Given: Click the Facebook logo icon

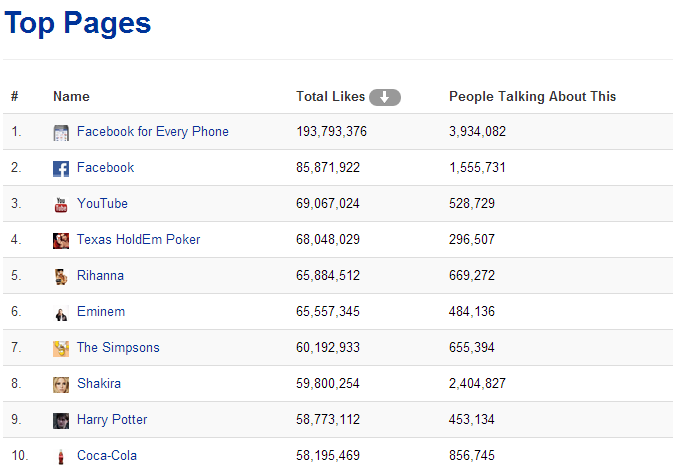Looking at the screenshot, I should point(61,168).
